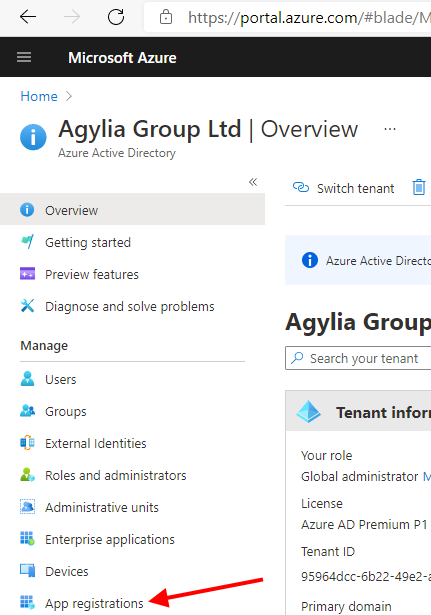Click the blue info icon beside Agylia Group Ltd
Viewport: 431px width, 615px height.
33,137
